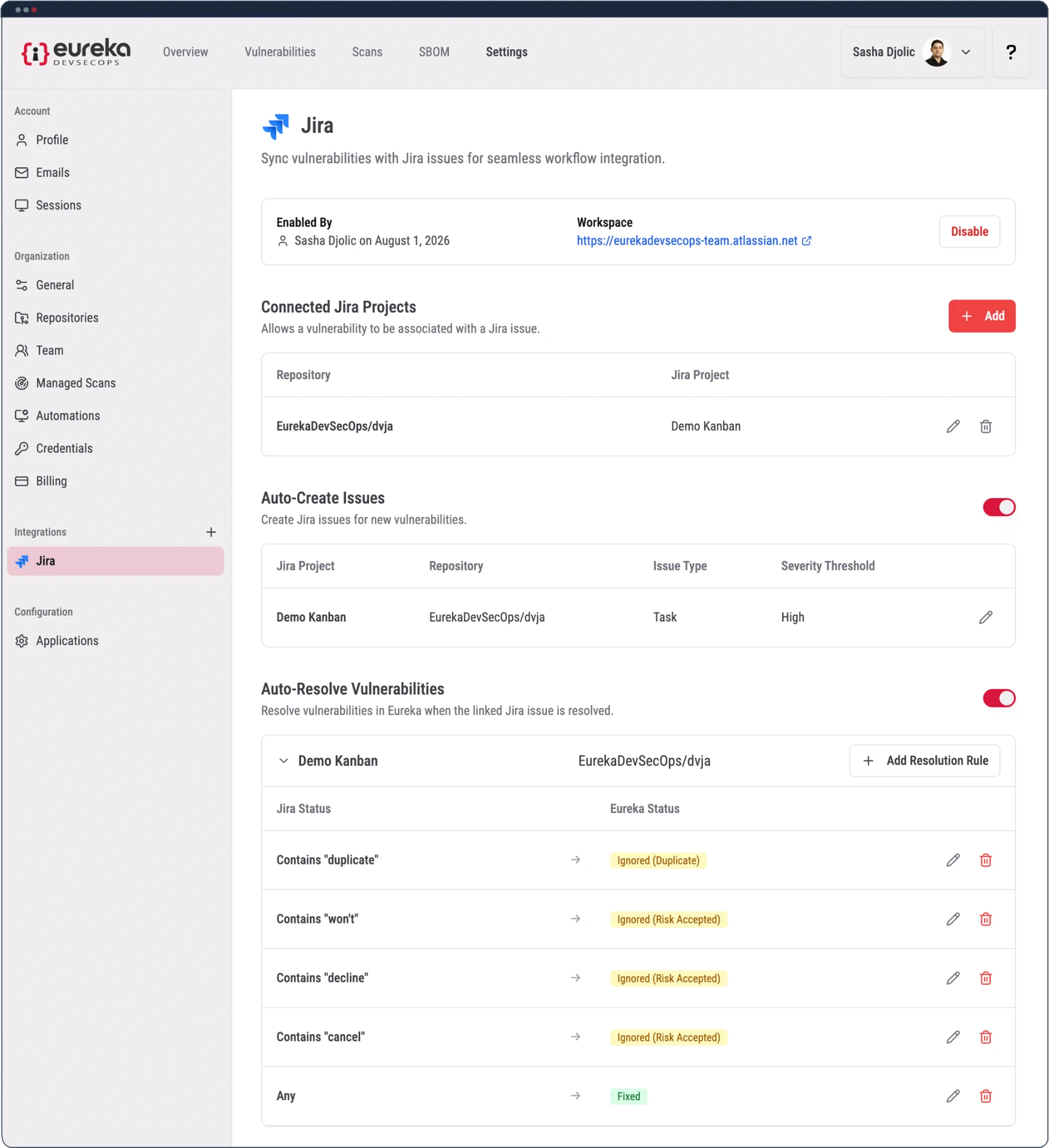Add a new integration with plus icon
The height and width of the screenshot is (1148, 1049).
211,532
